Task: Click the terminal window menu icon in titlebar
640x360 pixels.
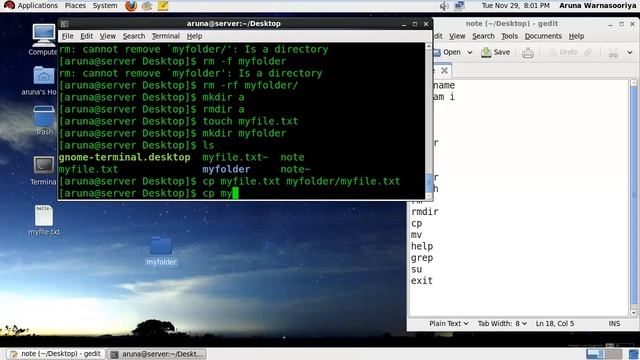Action: pyautogui.click(x=64, y=24)
